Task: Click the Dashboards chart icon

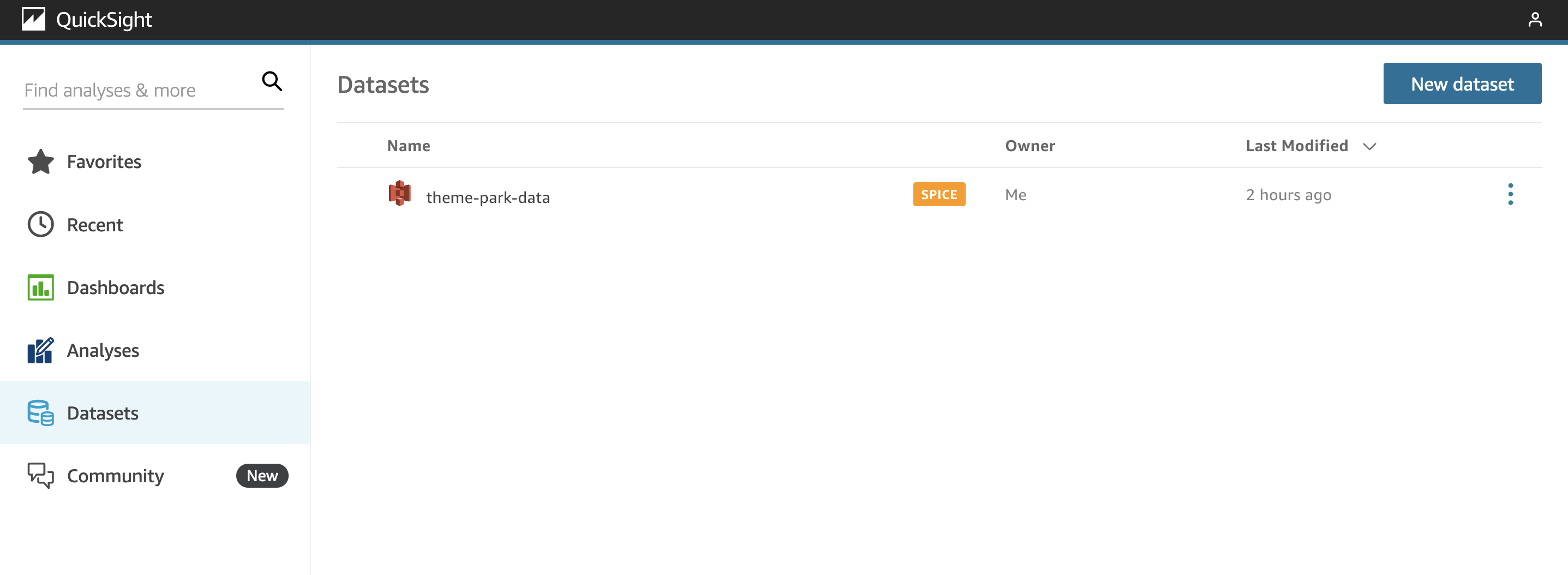Action: pos(41,287)
